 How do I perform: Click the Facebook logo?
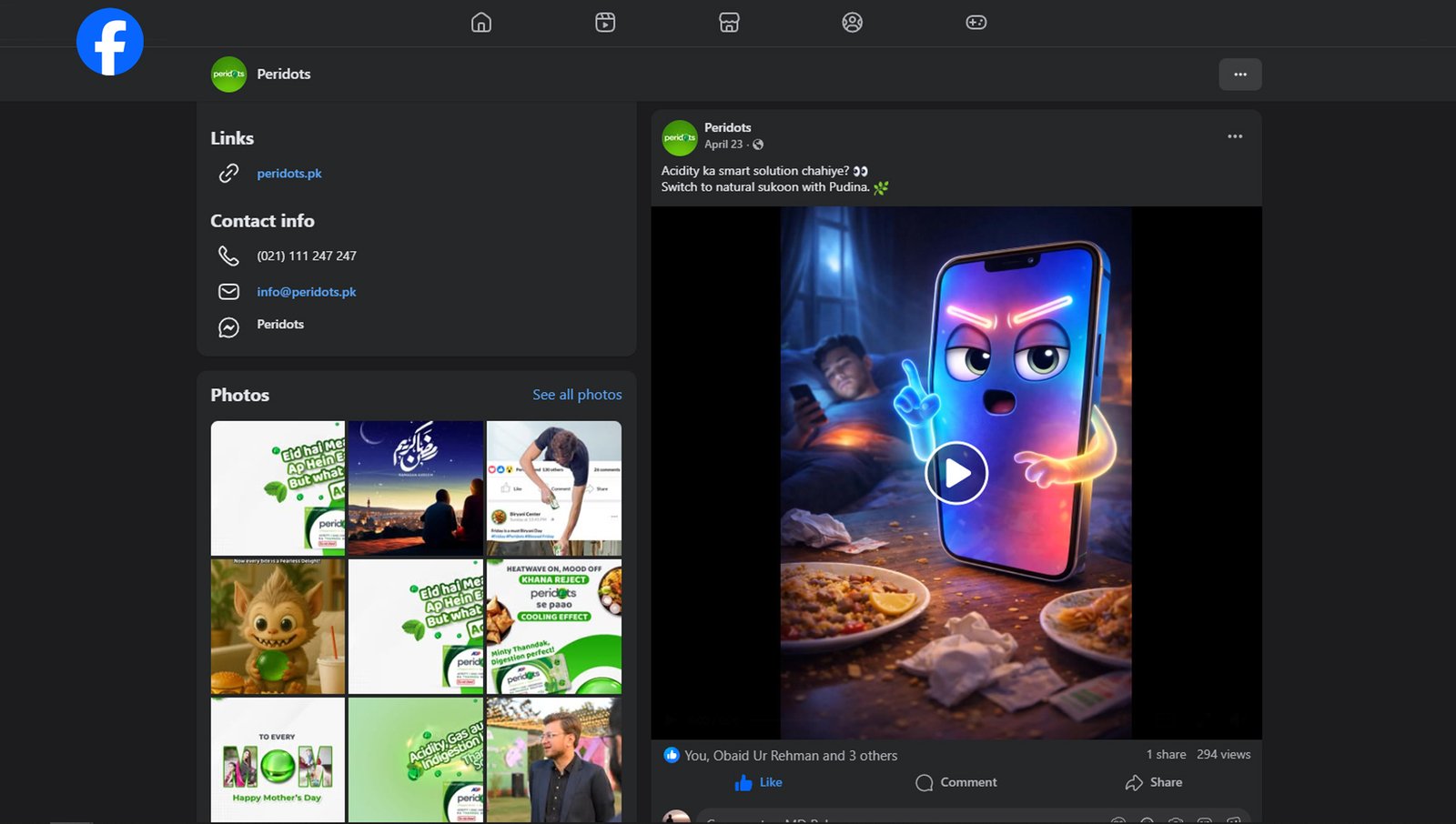click(x=110, y=42)
